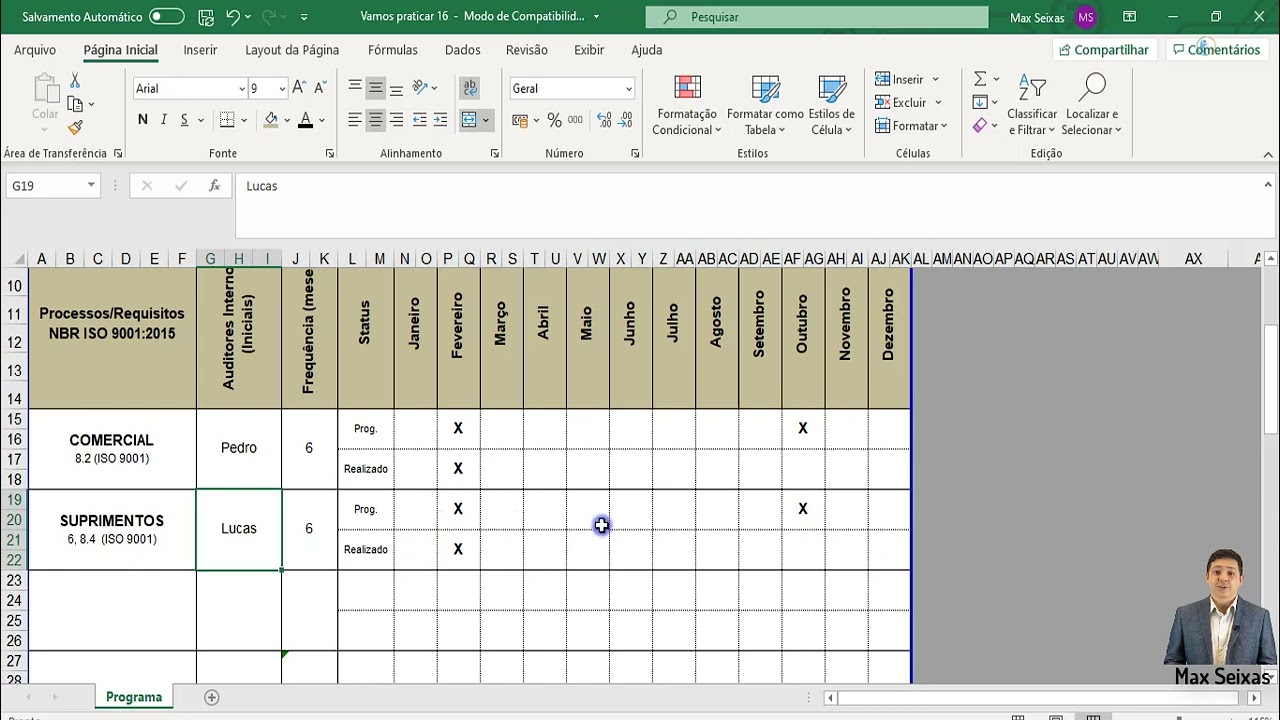Toggle Salvamento Automático switch
Screen dimensions: 1280x720
(166, 17)
